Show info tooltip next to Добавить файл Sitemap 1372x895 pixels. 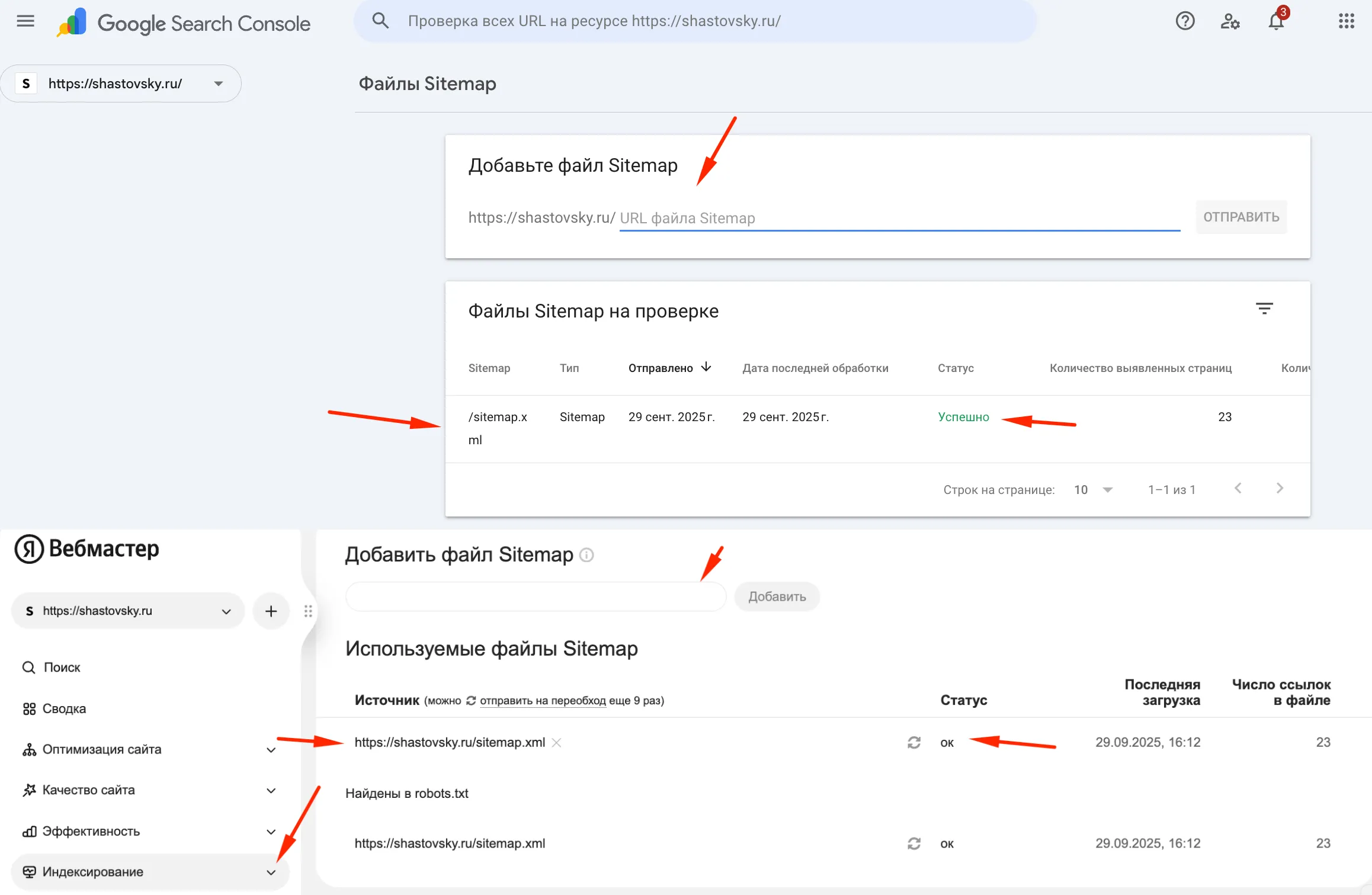point(586,555)
